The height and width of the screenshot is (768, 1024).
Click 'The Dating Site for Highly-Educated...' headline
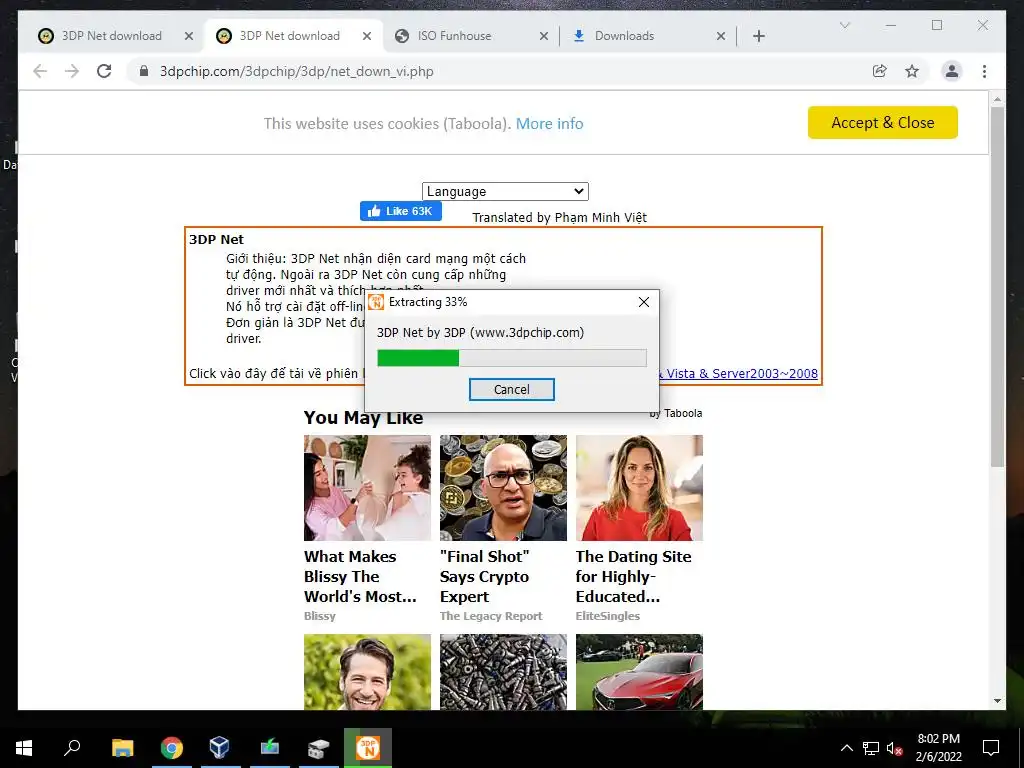pyautogui.click(x=633, y=577)
